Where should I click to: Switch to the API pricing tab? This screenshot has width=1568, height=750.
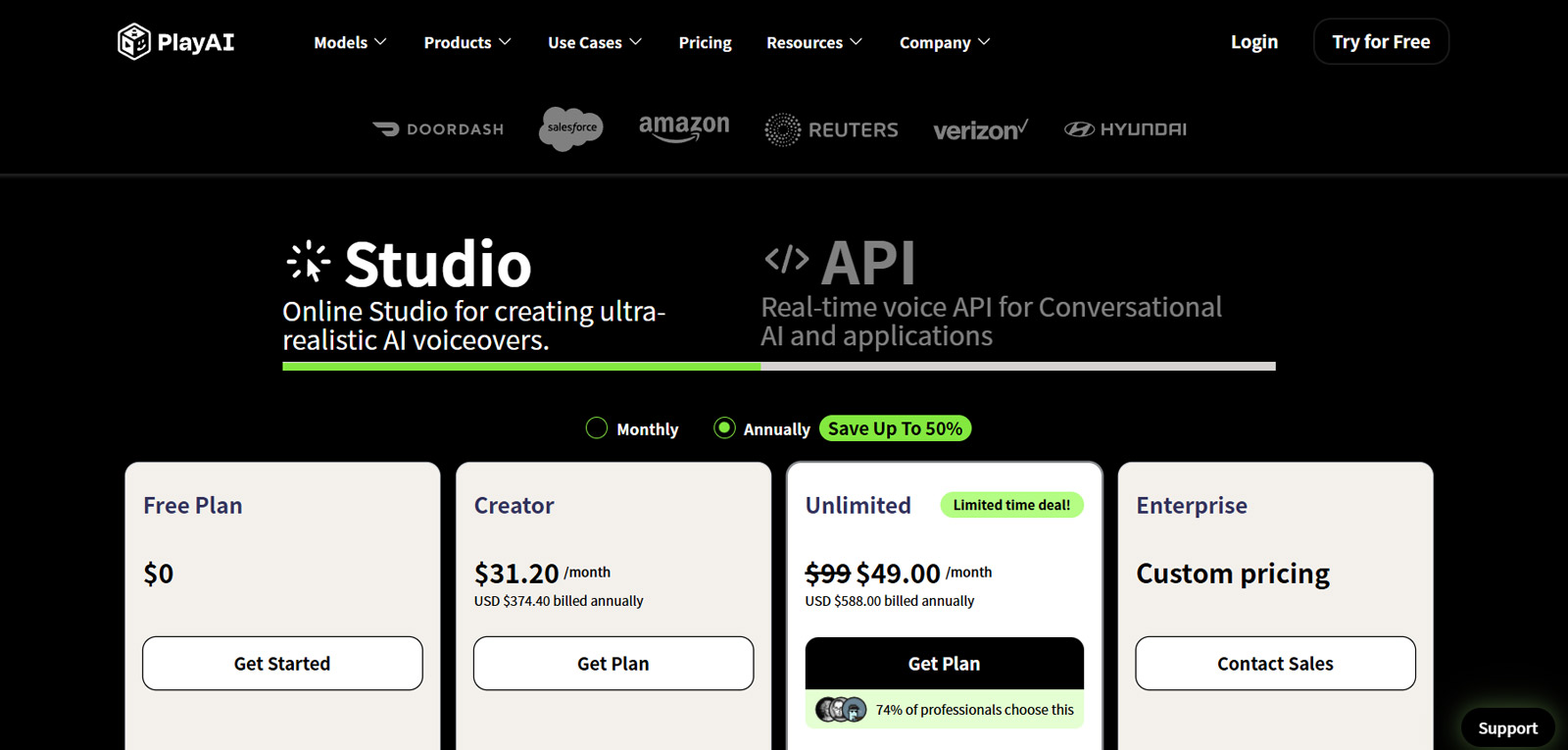pos(992,293)
